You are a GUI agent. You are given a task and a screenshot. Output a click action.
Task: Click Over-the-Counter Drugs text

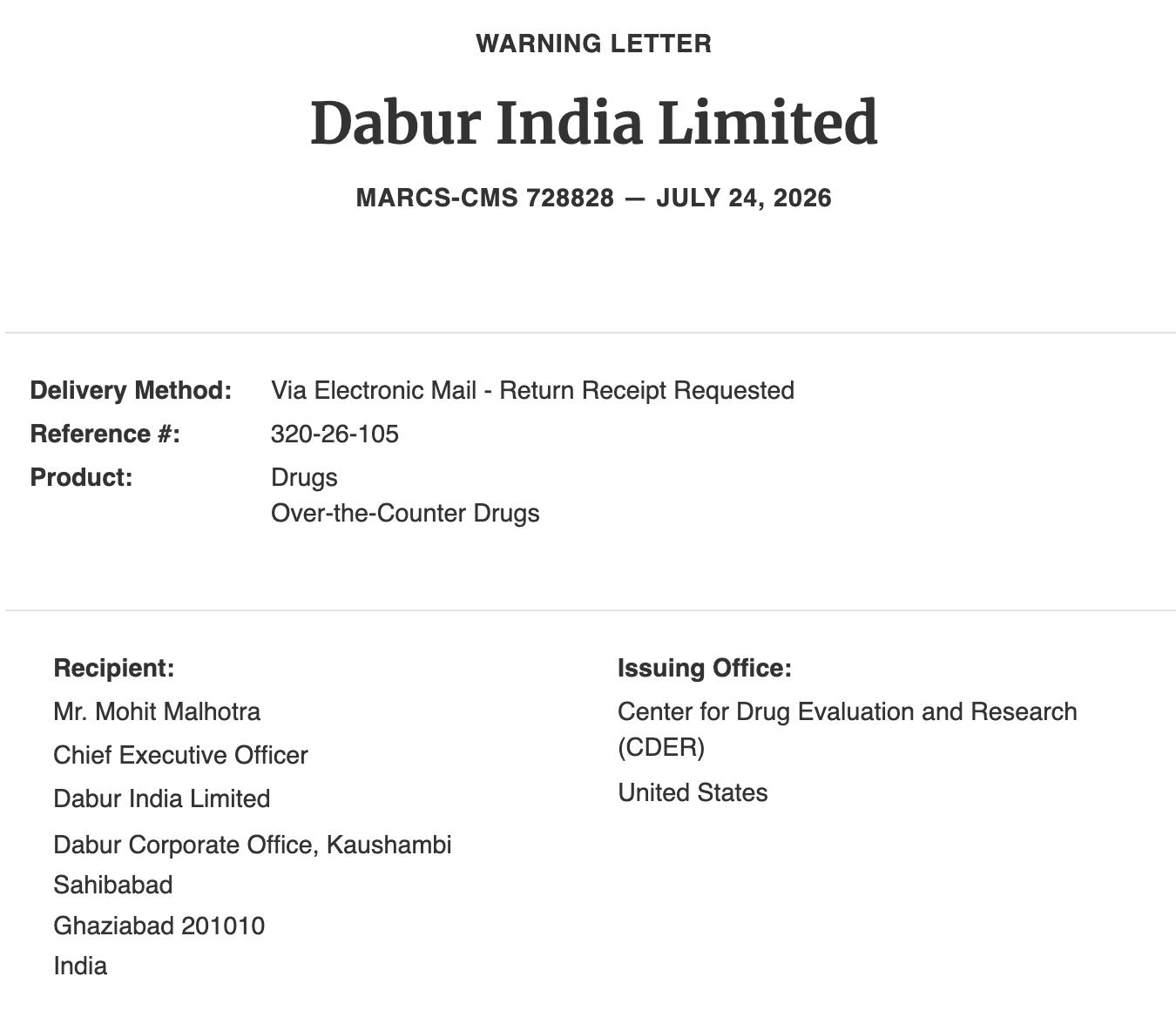coord(405,513)
